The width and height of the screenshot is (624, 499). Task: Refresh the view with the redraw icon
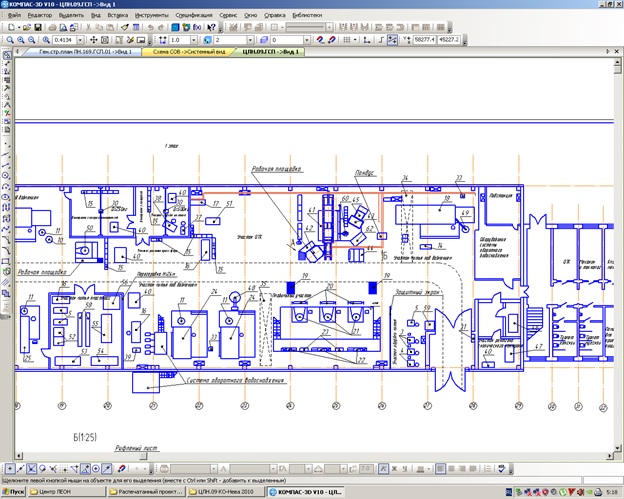tap(130, 40)
